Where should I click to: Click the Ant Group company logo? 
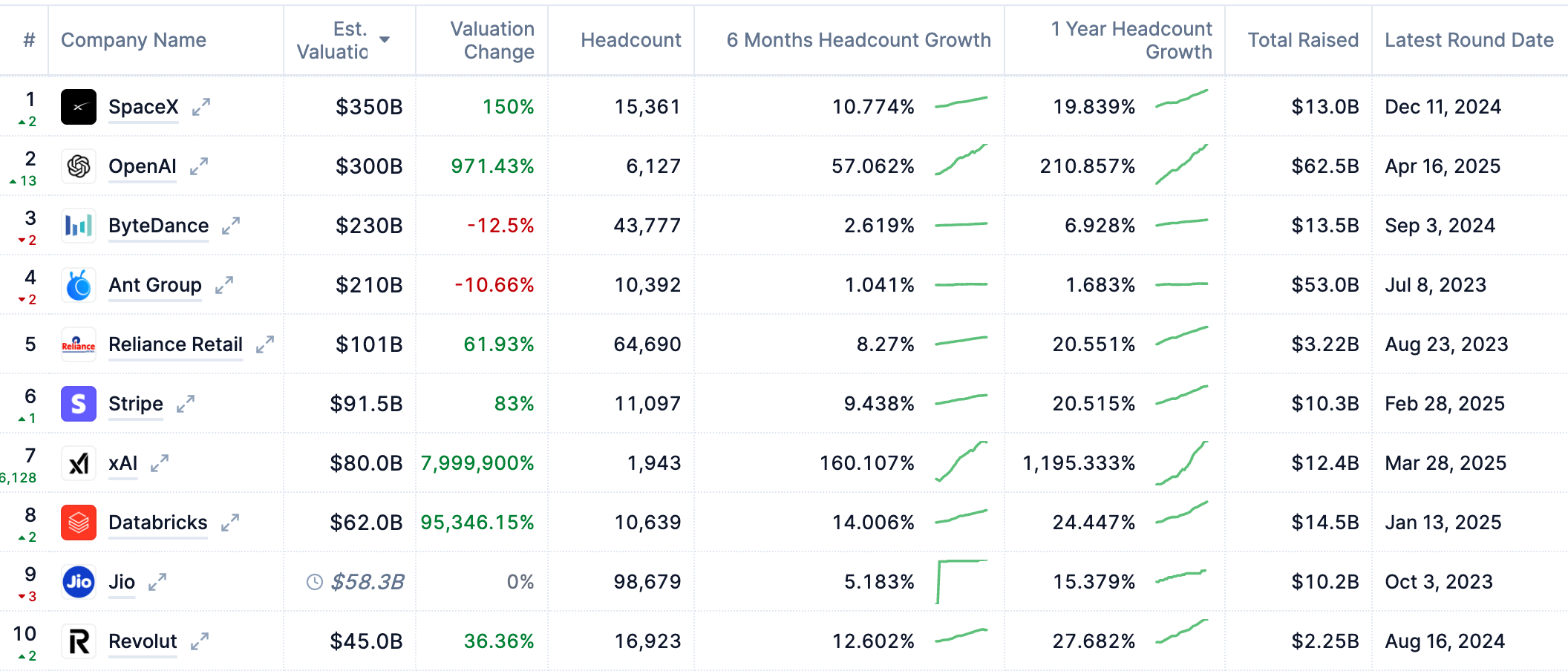[x=79, y=285]
